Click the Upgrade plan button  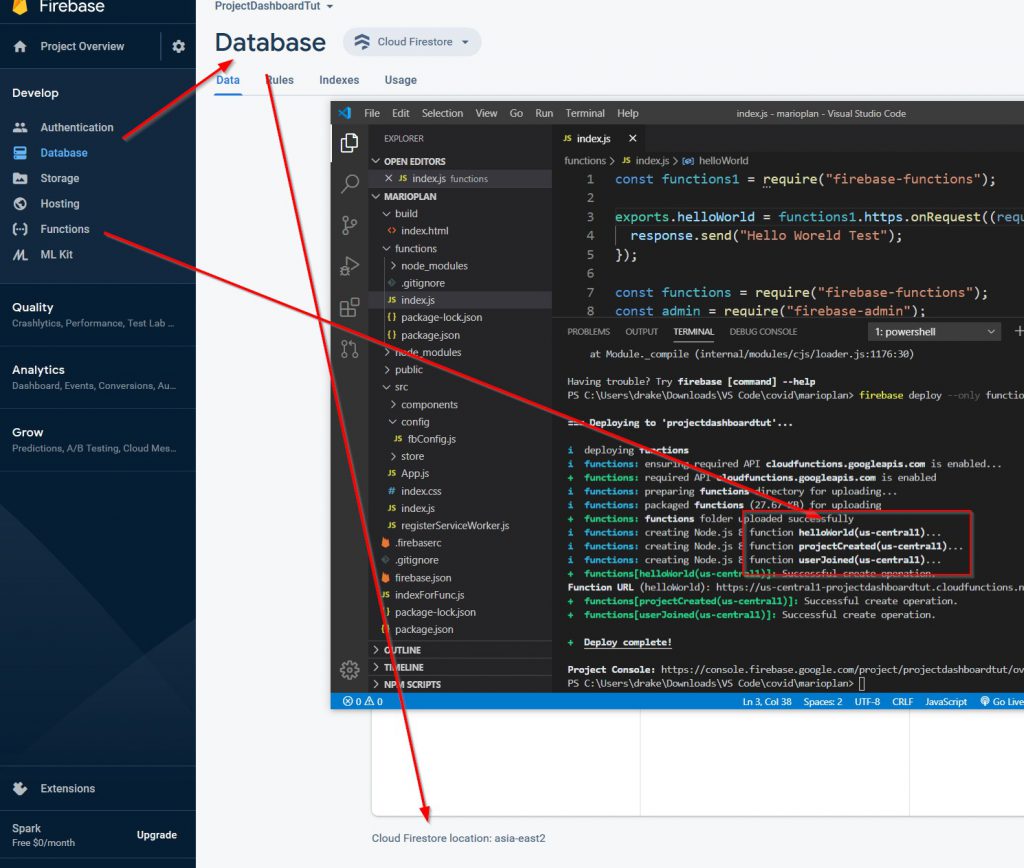[156, 835]
